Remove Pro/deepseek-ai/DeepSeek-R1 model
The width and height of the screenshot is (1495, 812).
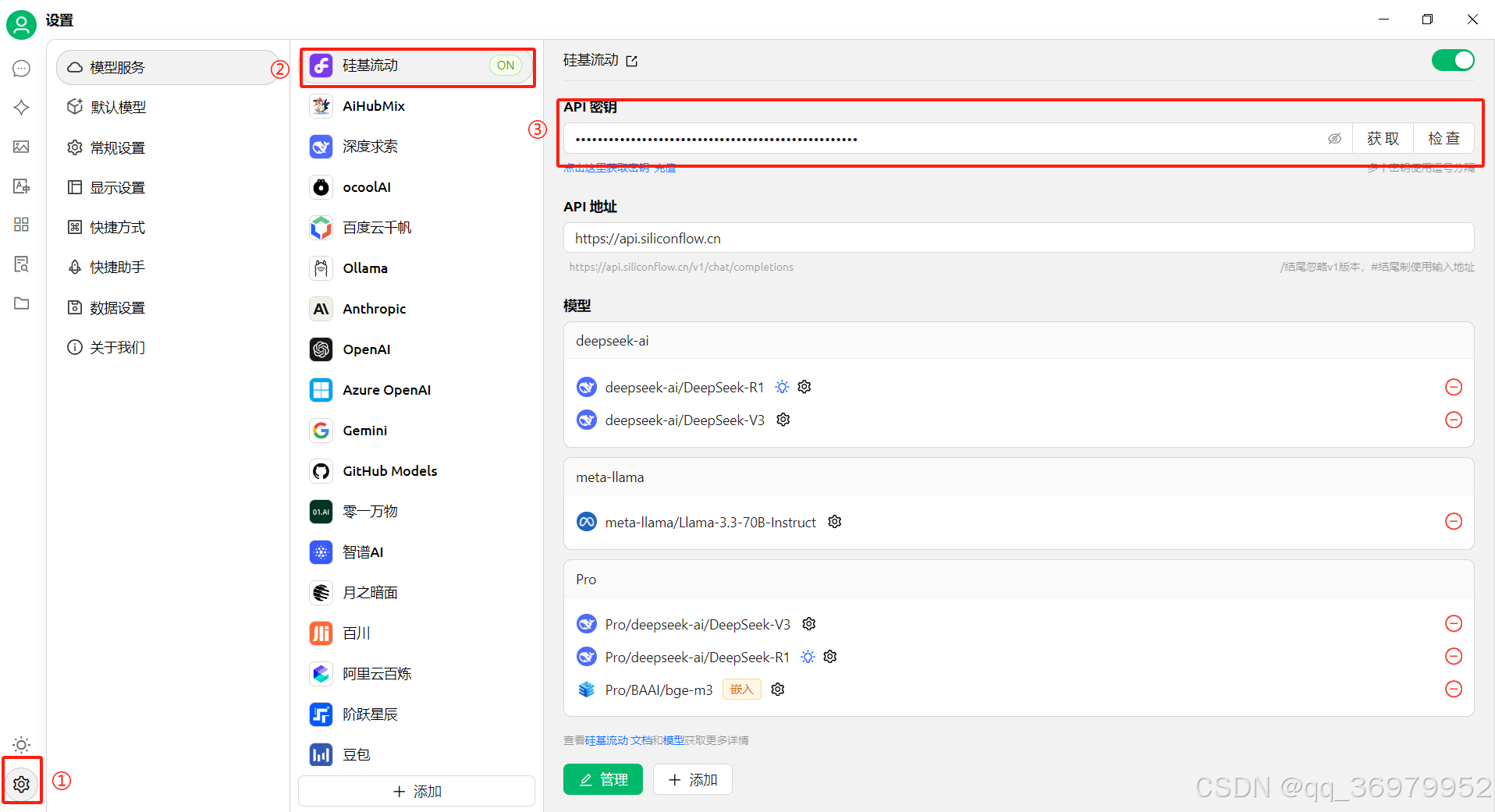click(x=1454, y=656)
